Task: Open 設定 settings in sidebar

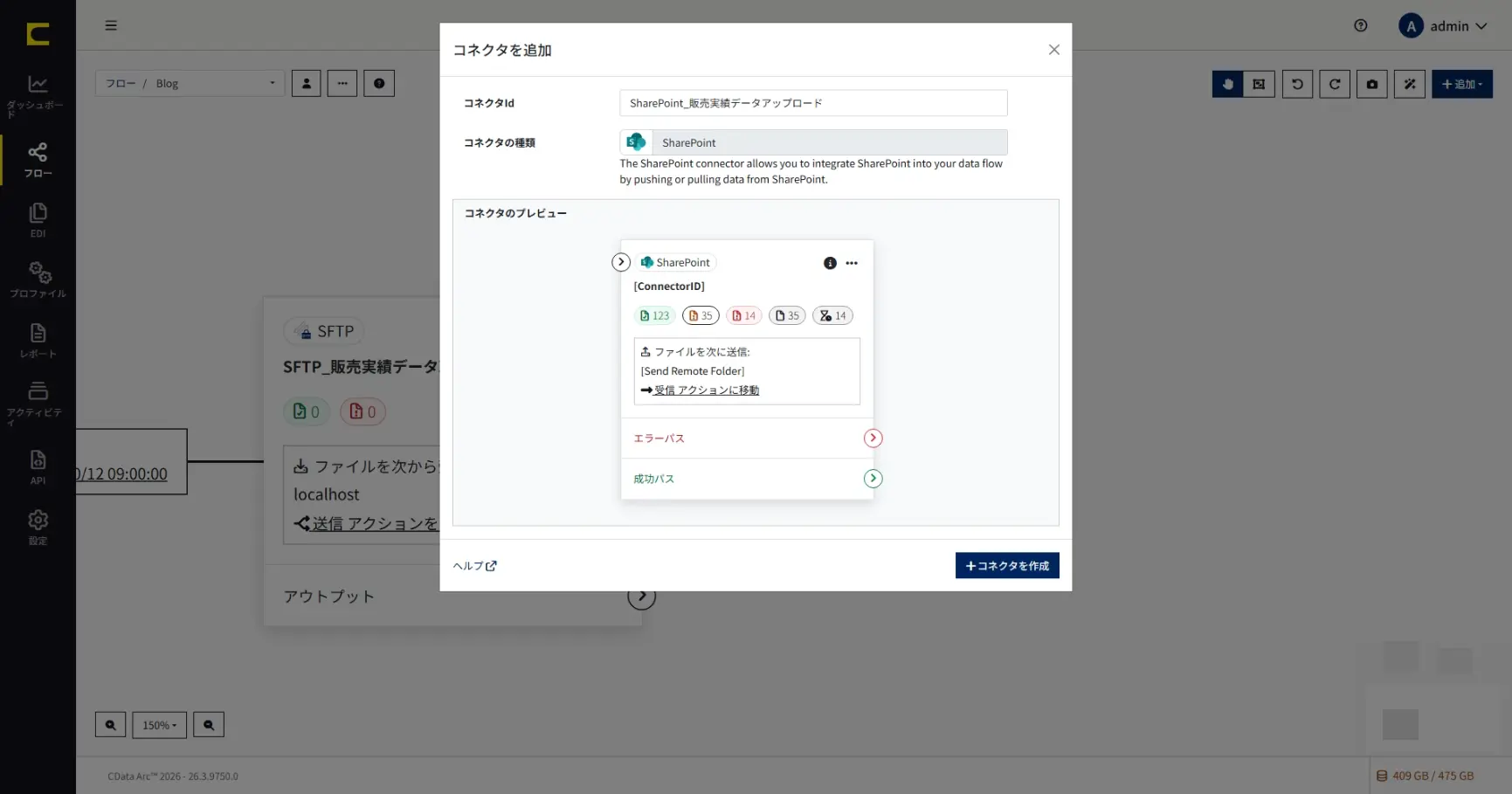Action: [38, 528]
